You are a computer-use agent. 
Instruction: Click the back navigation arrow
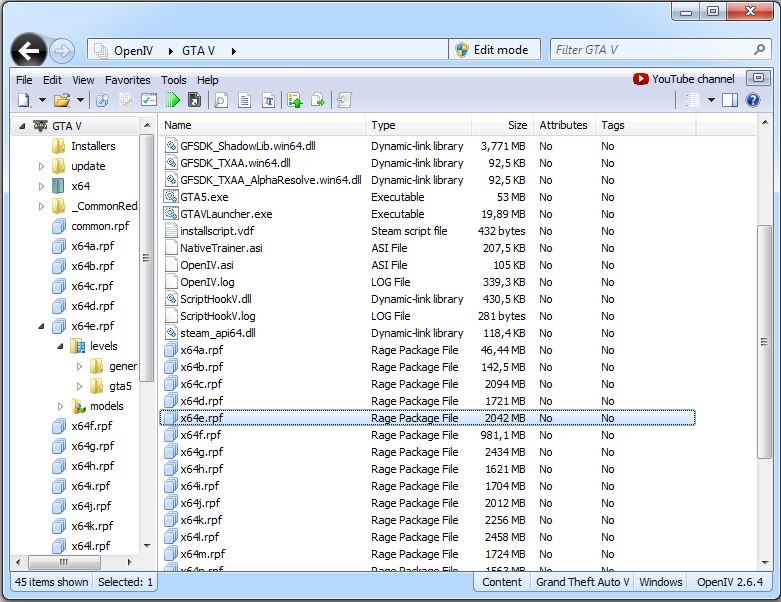coord(29,51)
